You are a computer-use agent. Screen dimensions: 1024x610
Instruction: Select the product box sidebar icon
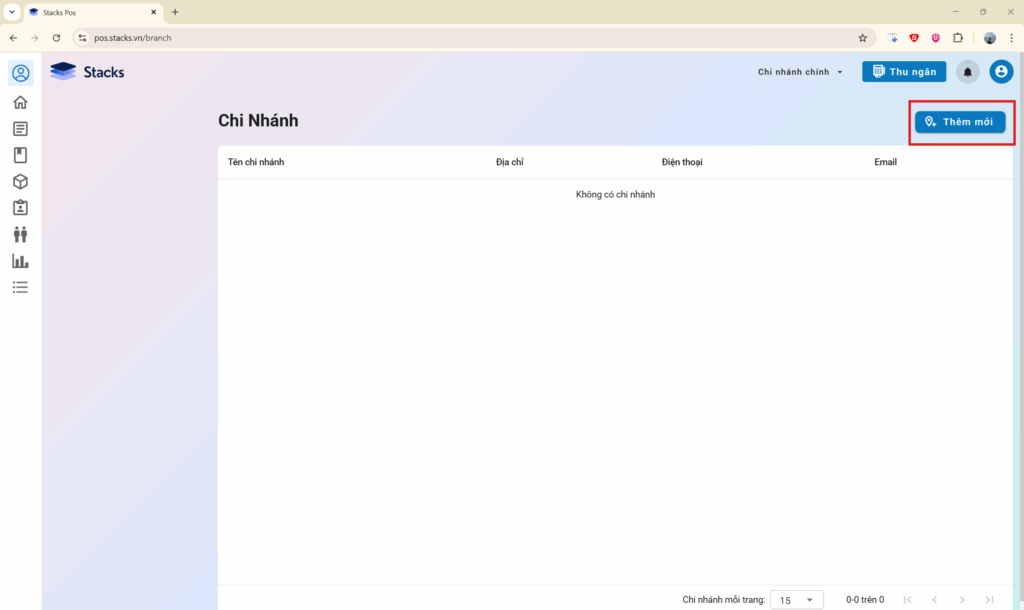coord(20,181)
